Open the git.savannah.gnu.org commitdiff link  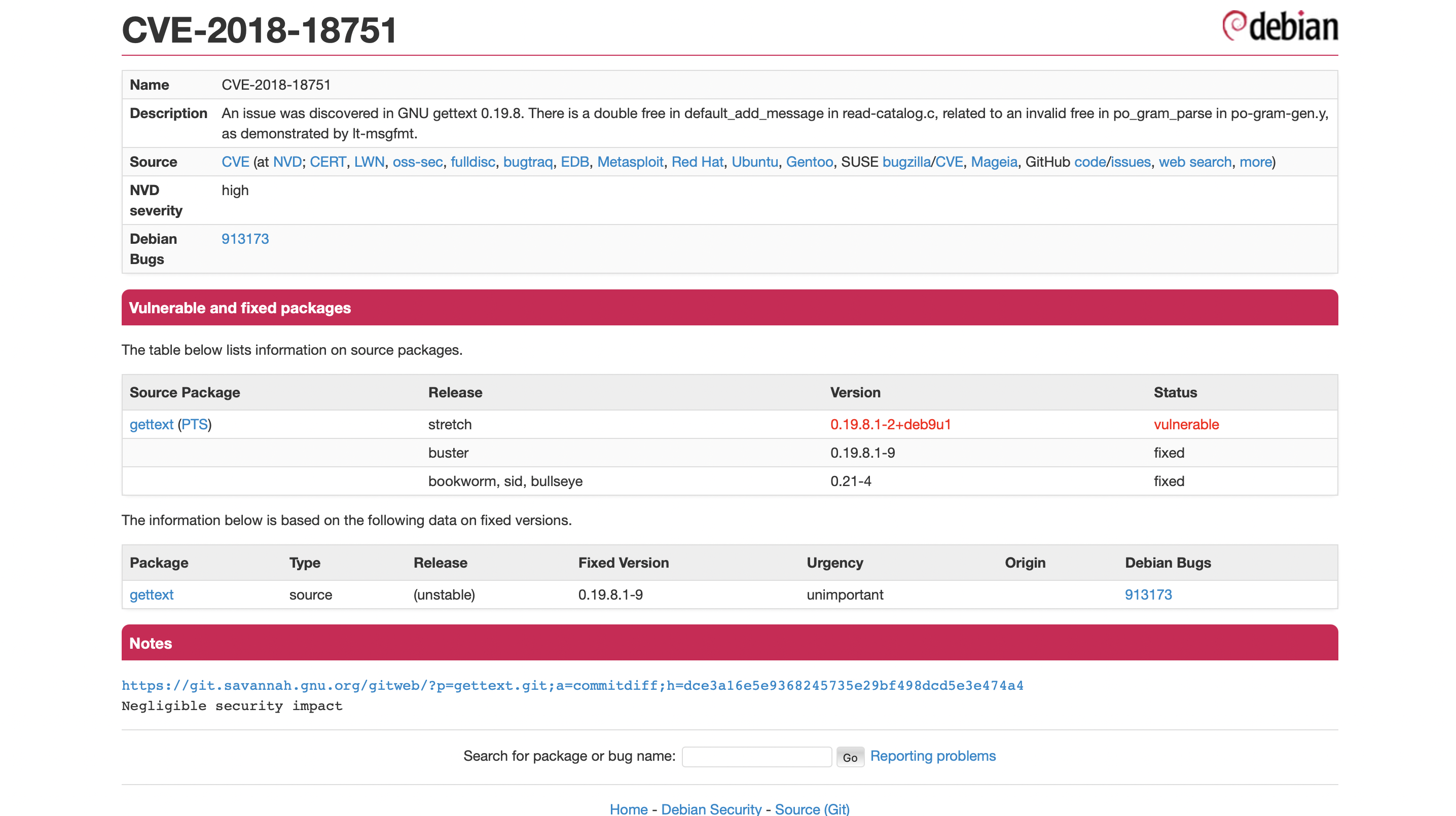572,685
